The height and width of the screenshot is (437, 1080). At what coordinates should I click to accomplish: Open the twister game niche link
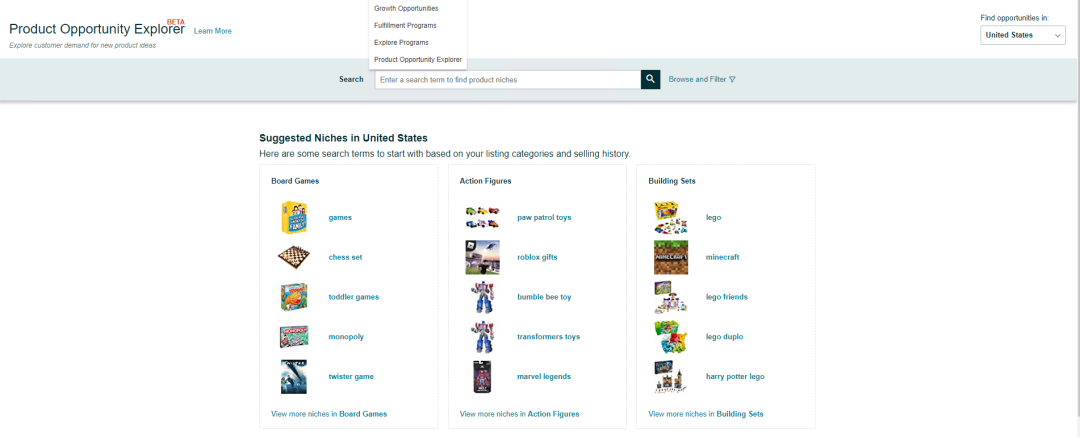pyautogui.click(x=351, y=376)
